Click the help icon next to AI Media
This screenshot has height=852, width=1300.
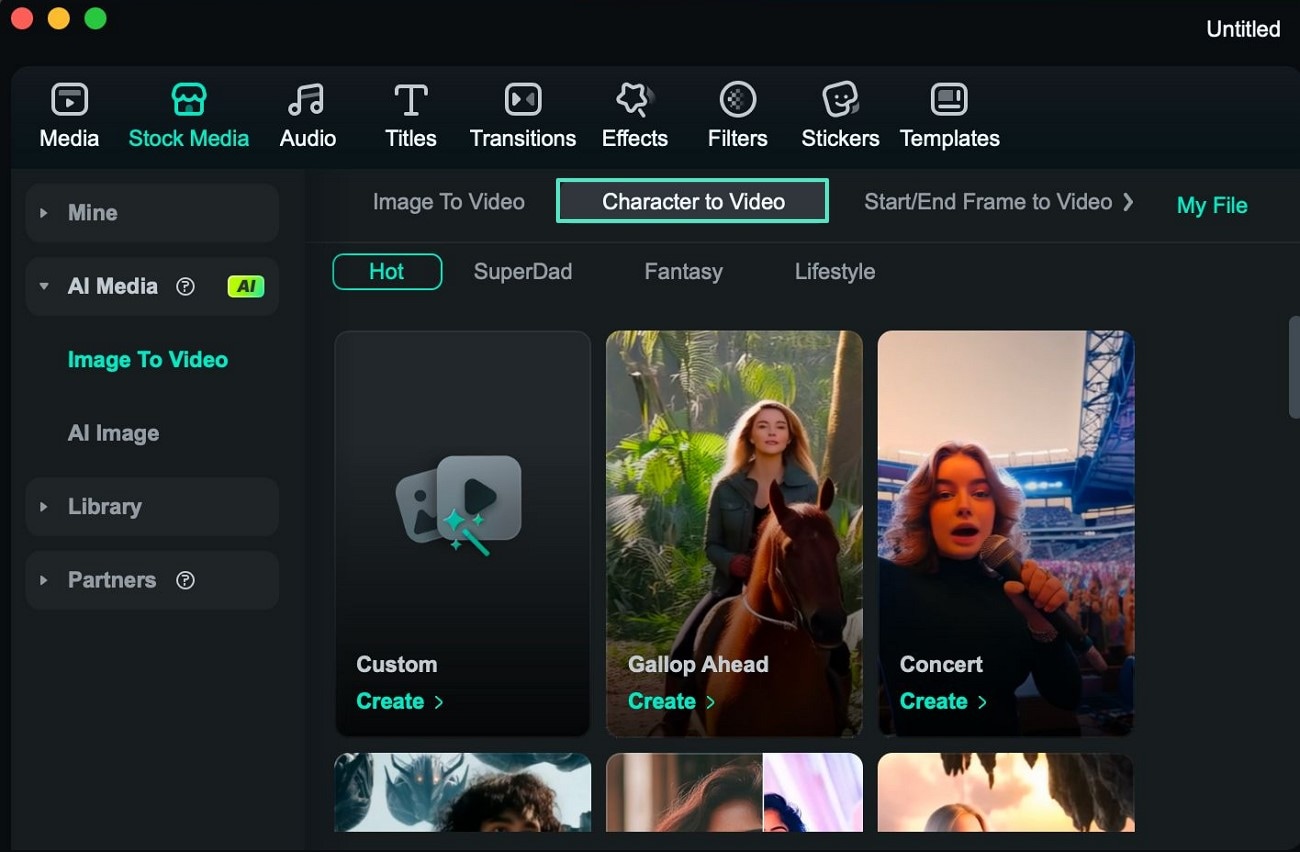[x=185, y=286]
